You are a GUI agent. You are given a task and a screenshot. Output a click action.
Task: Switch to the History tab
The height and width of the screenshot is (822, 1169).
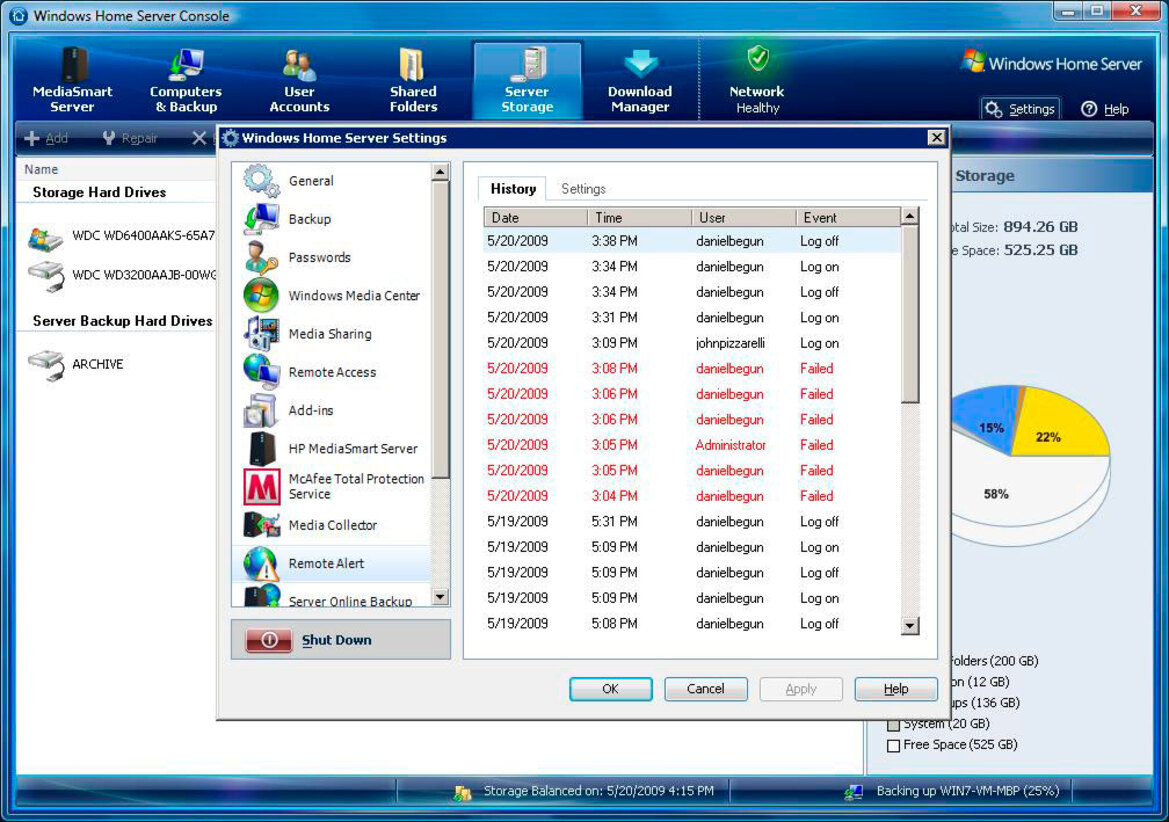click(513, 189)
